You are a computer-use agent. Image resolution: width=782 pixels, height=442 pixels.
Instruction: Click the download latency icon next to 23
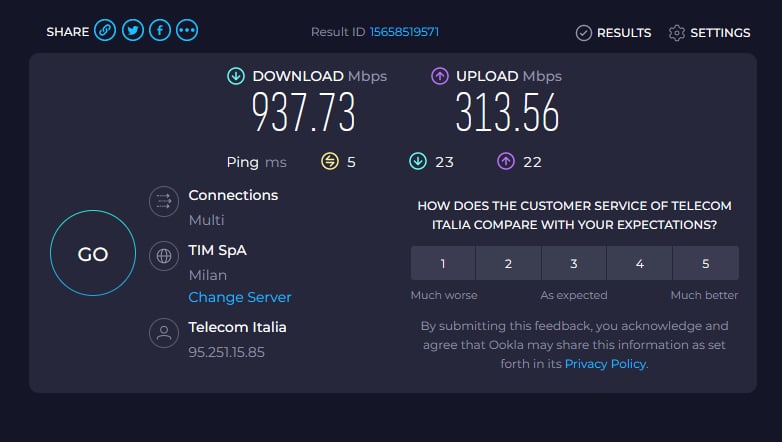pos(418,161)
